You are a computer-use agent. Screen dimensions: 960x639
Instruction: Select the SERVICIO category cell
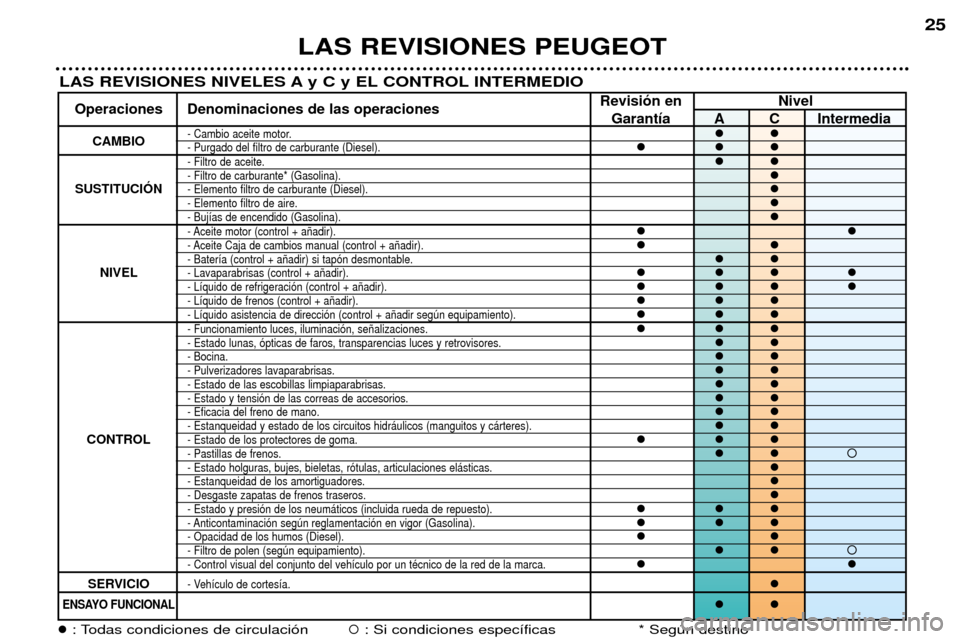click(x=118, y=583)
